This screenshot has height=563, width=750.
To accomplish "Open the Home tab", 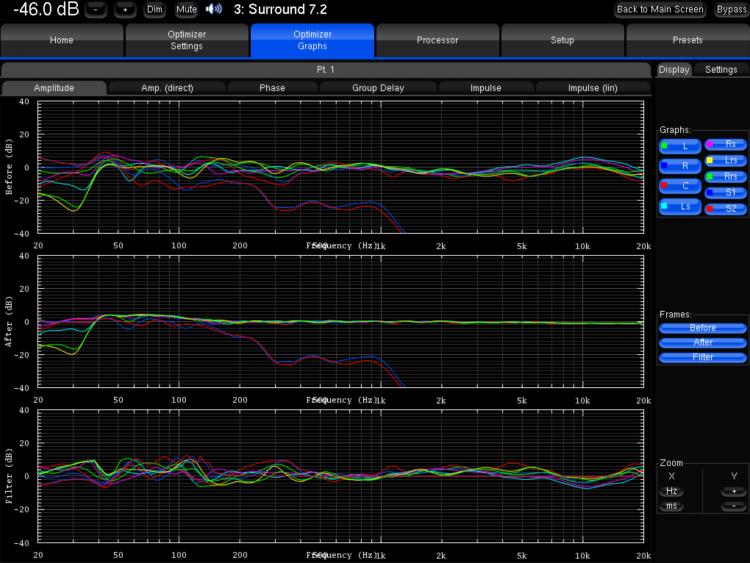I will click(x=62, y=40).
